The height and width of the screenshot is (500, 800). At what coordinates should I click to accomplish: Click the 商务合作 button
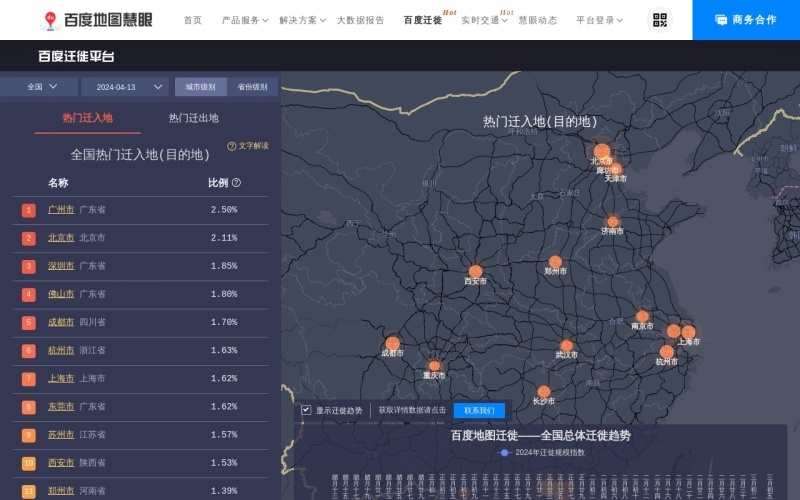pyautogui.click(x=746, y=20)
